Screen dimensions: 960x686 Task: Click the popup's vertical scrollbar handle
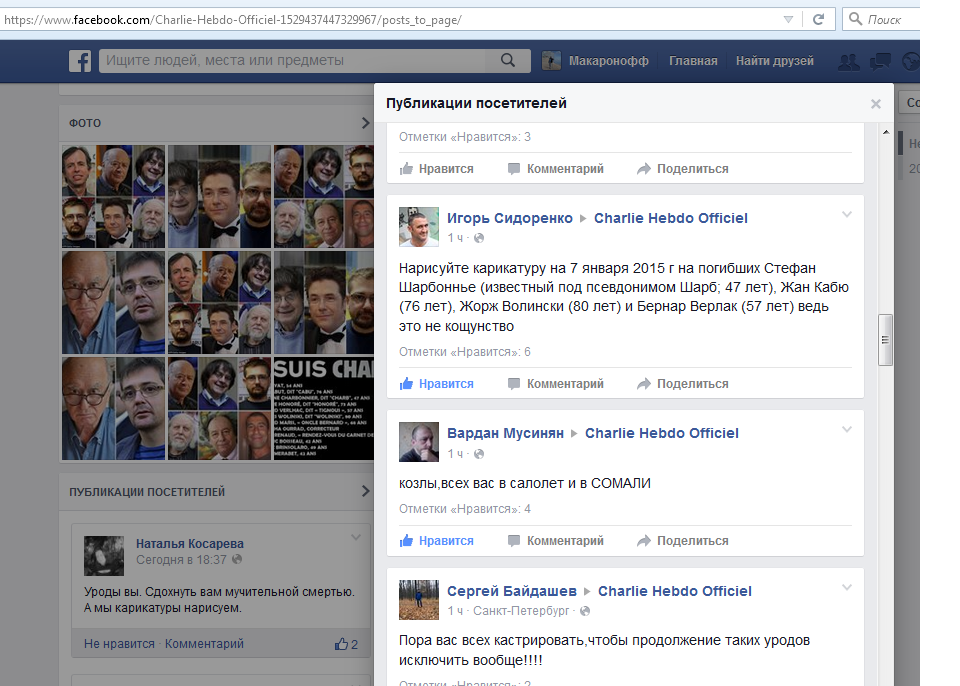(x=885, y=340)
